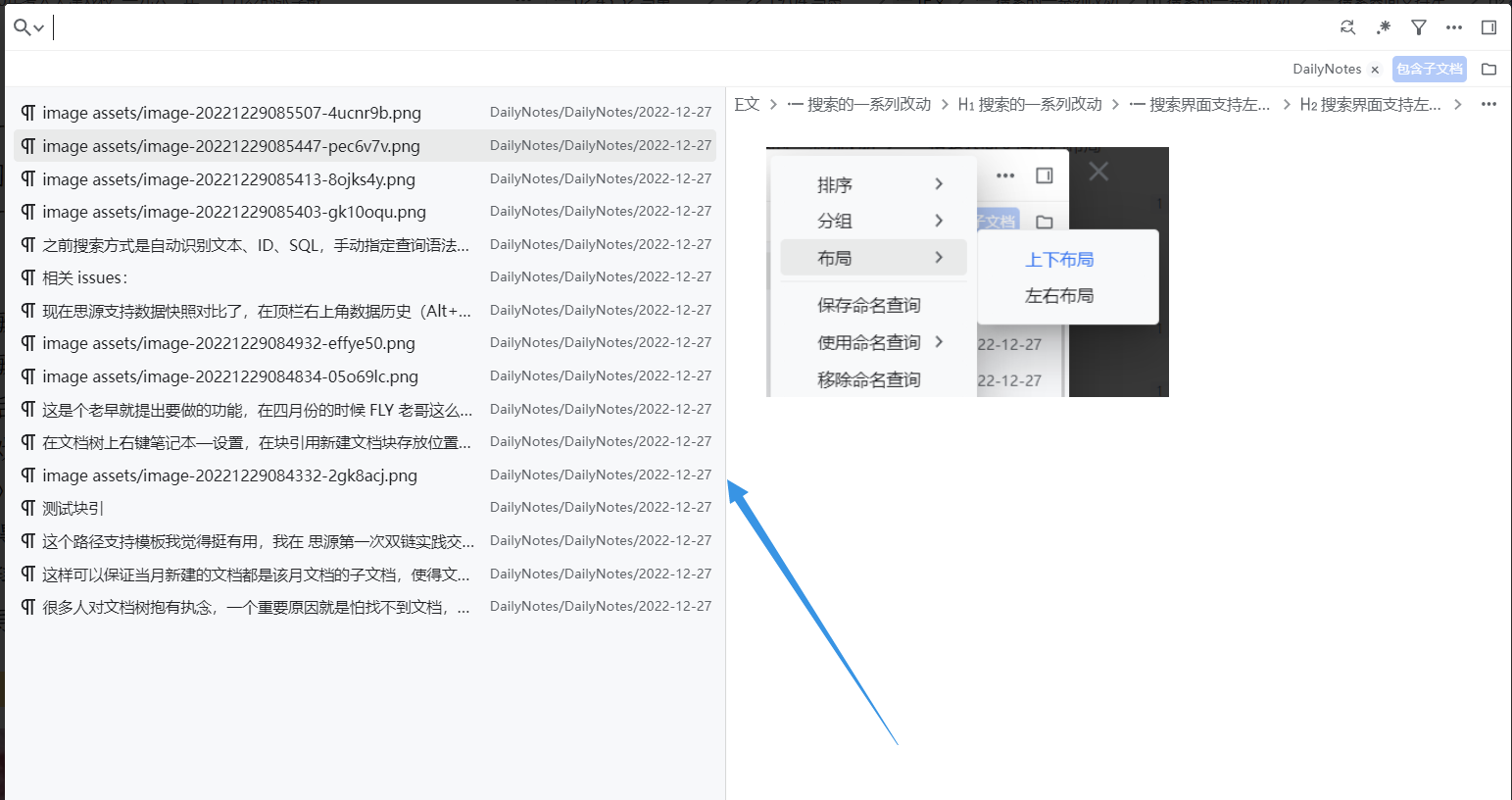Open the search syntax method icon

click(1384, 27)
